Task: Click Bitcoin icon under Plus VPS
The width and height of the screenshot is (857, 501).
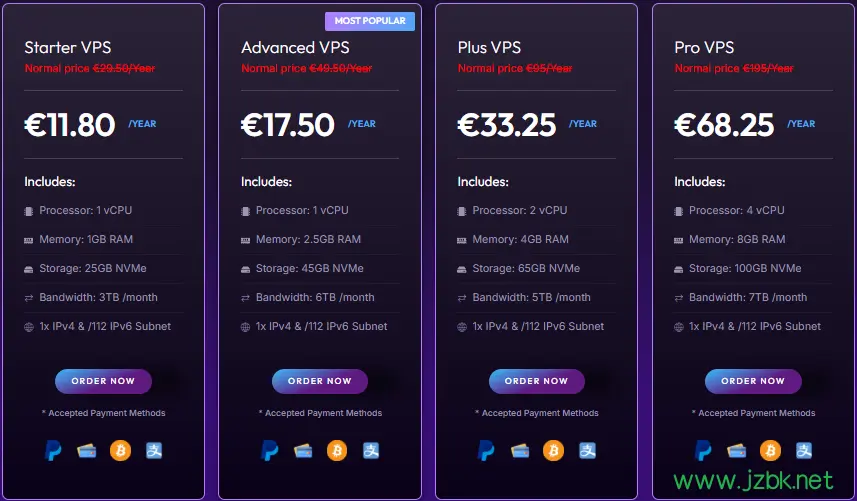Action: [x=553, y=451]
